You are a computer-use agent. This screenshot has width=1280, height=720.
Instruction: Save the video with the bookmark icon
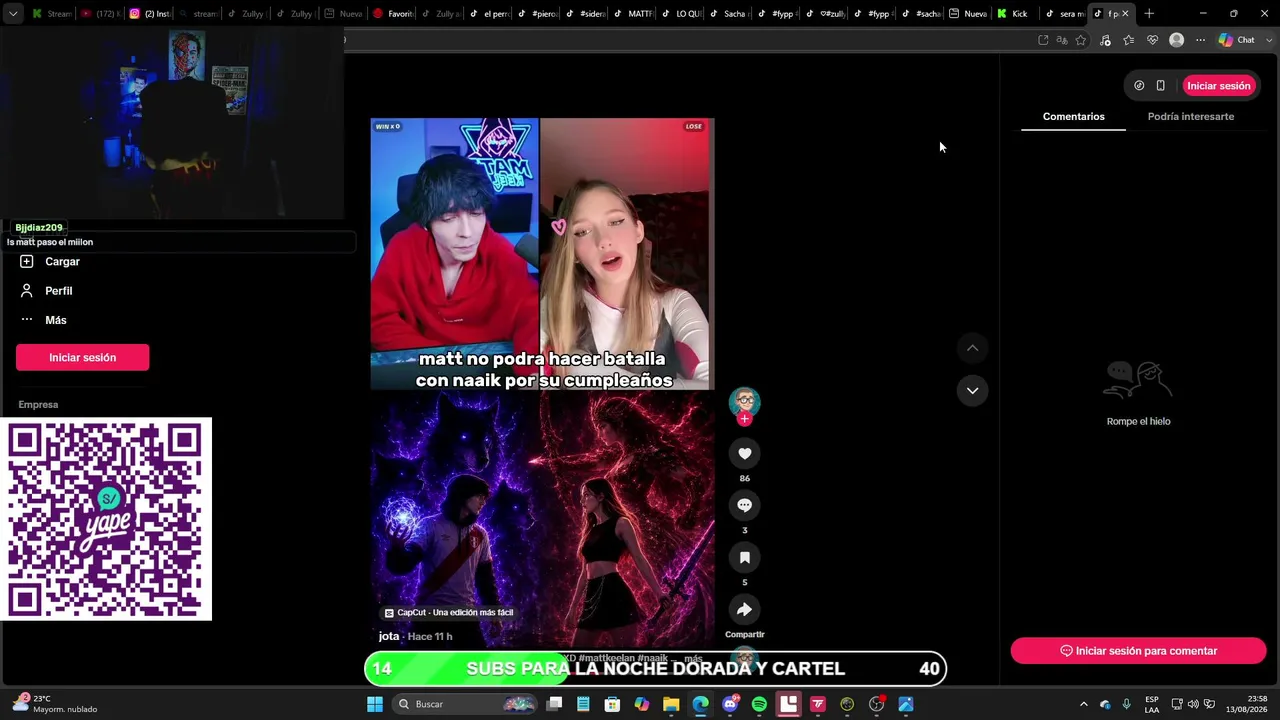pyautogui.click(x=744, y=558)
